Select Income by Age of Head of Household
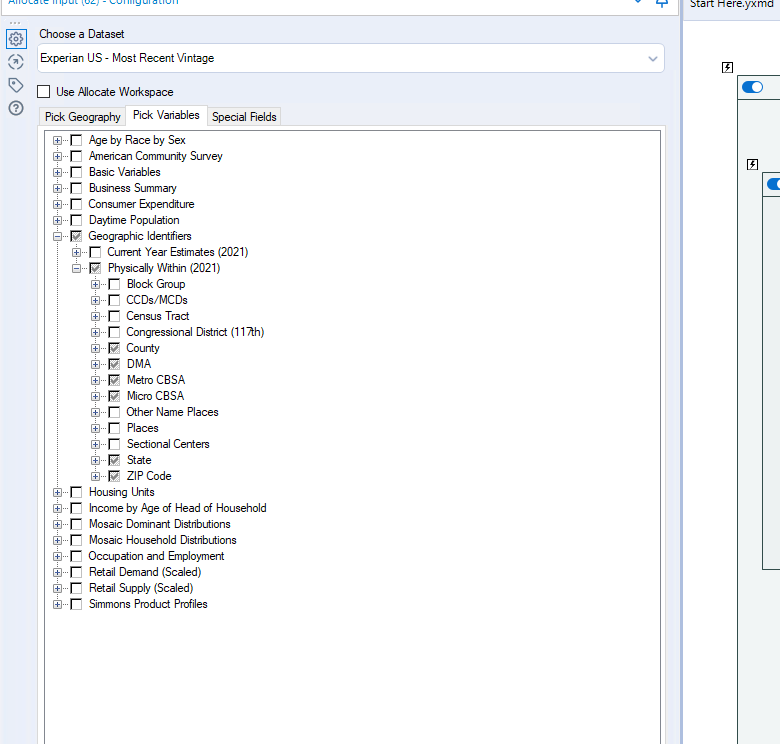This screenshot has width=780, height=744. pyautogui.click(x=178, y=508)
